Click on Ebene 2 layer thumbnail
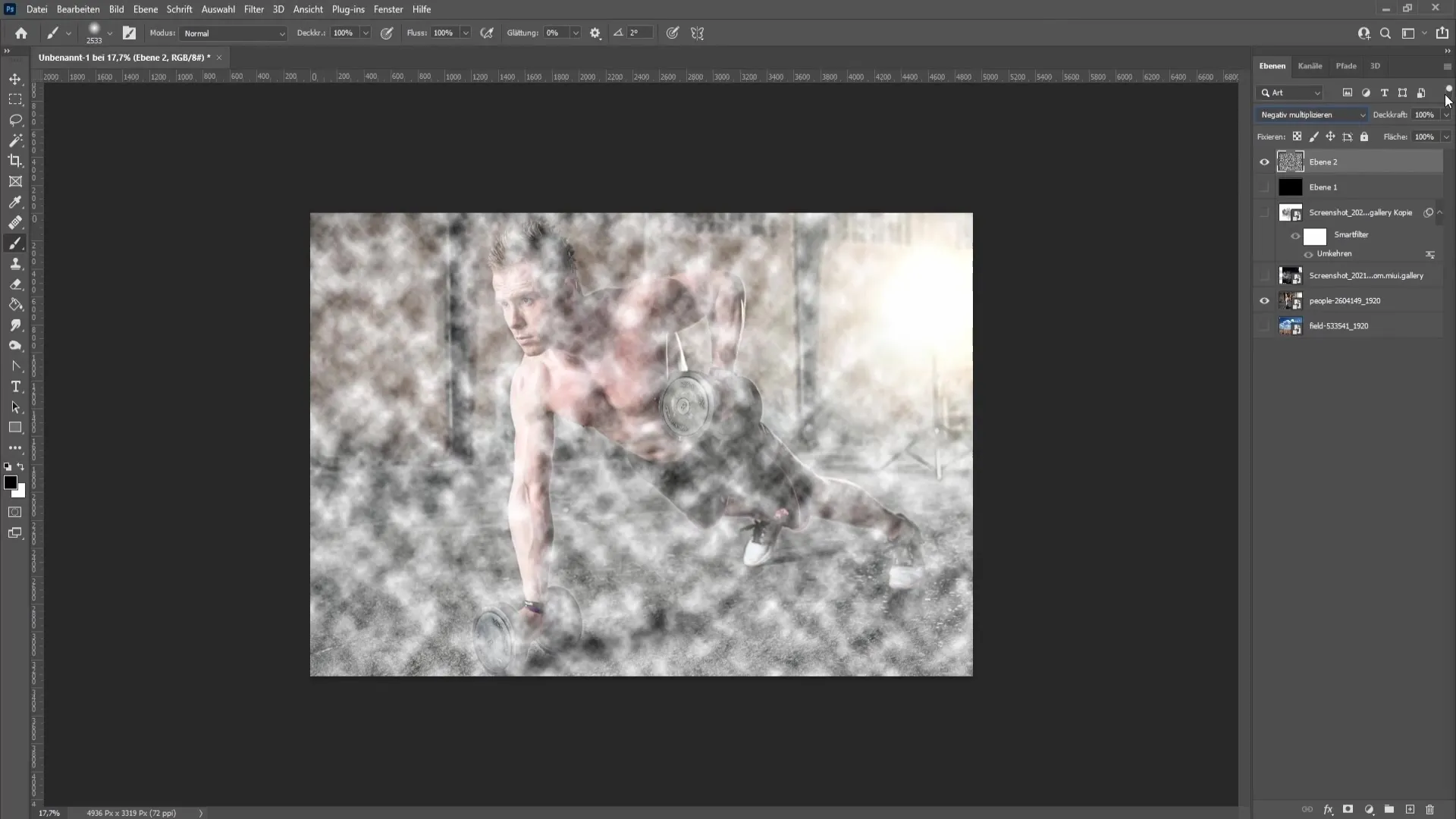This screenshot has width=1456, height=819. [1291, 161]
